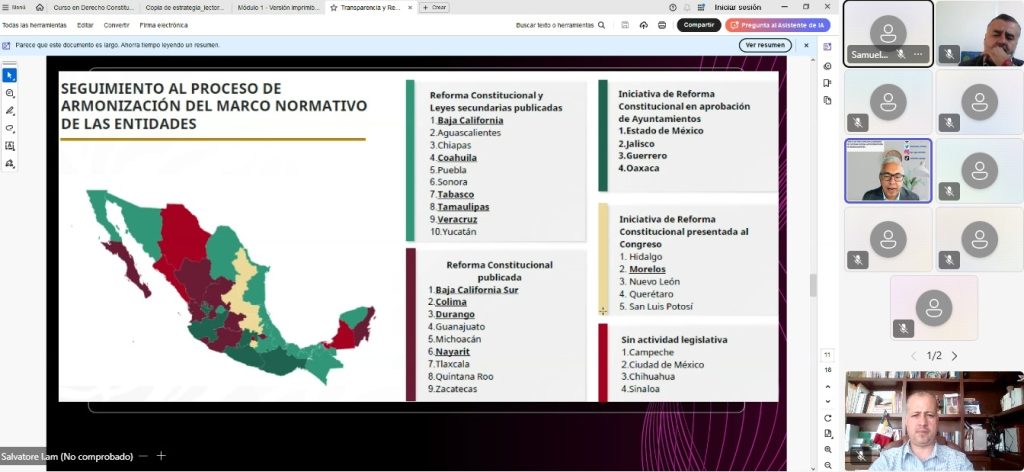1024x472 pixels.
Task: Open the Editar menu
Action: (85, 25)
